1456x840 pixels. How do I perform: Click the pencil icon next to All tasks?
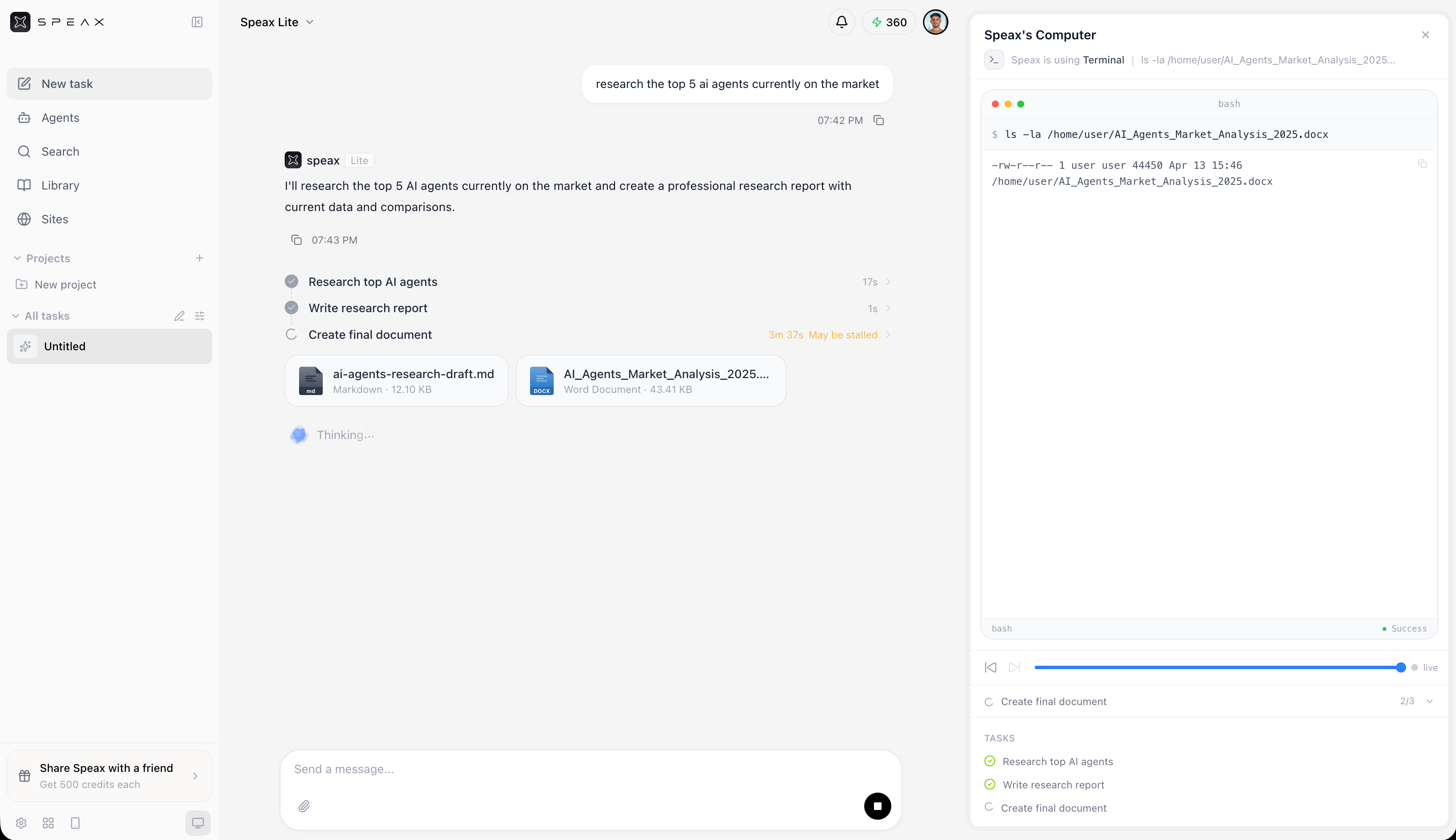coord(179,316)
